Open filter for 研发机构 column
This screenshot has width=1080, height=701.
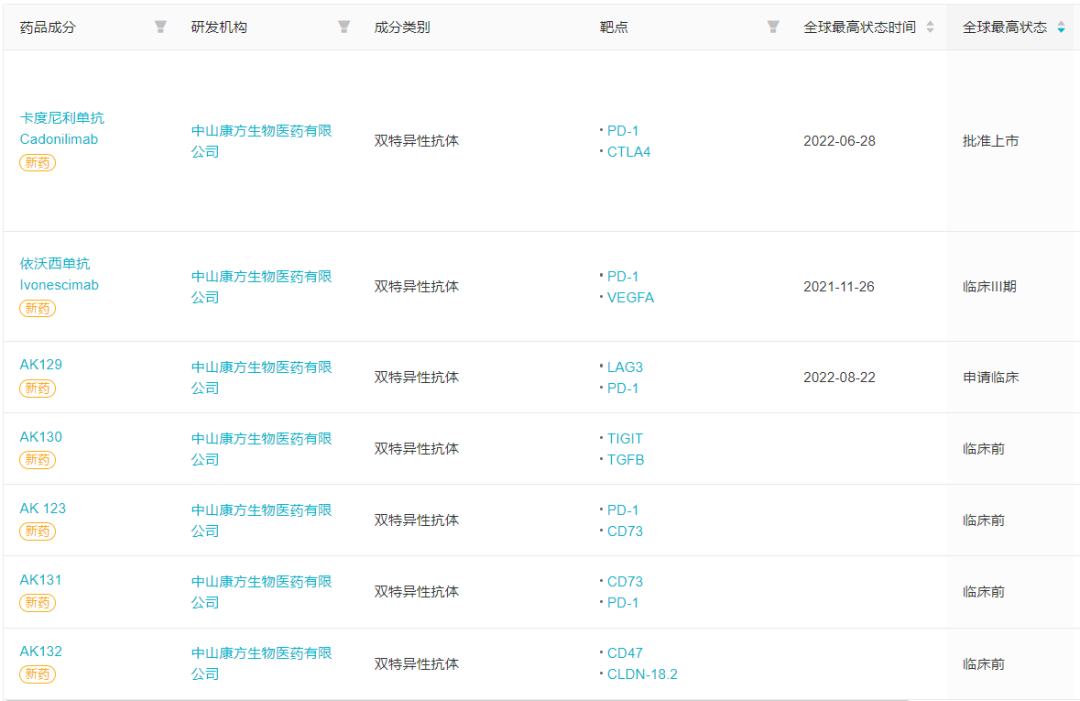pos(344,27)
